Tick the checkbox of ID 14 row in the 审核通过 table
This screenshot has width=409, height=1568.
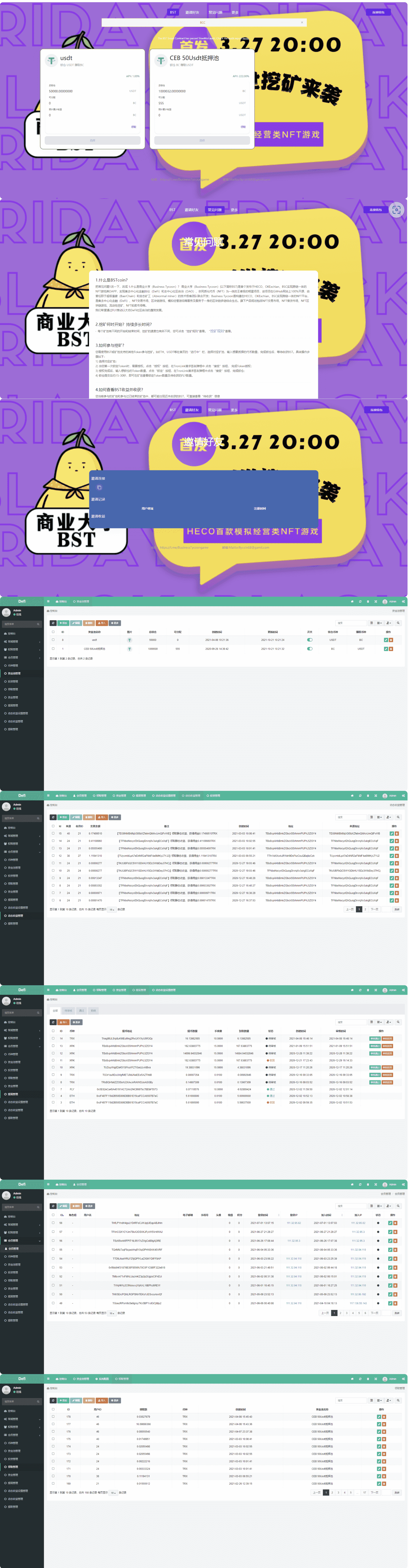(x=53, y=1038)
